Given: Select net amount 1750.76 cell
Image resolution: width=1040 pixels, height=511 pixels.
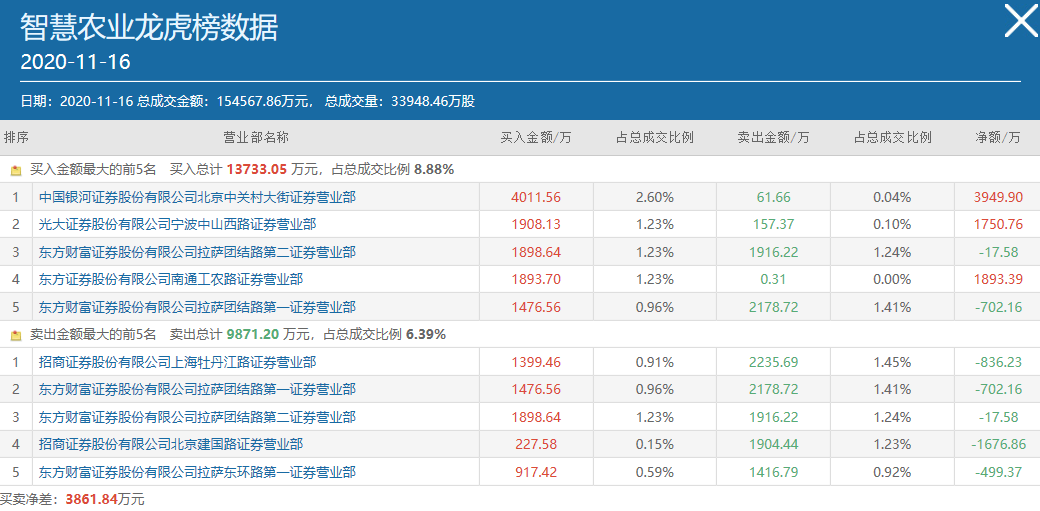Looking at the screenshot, I should (x=998, y=224).
